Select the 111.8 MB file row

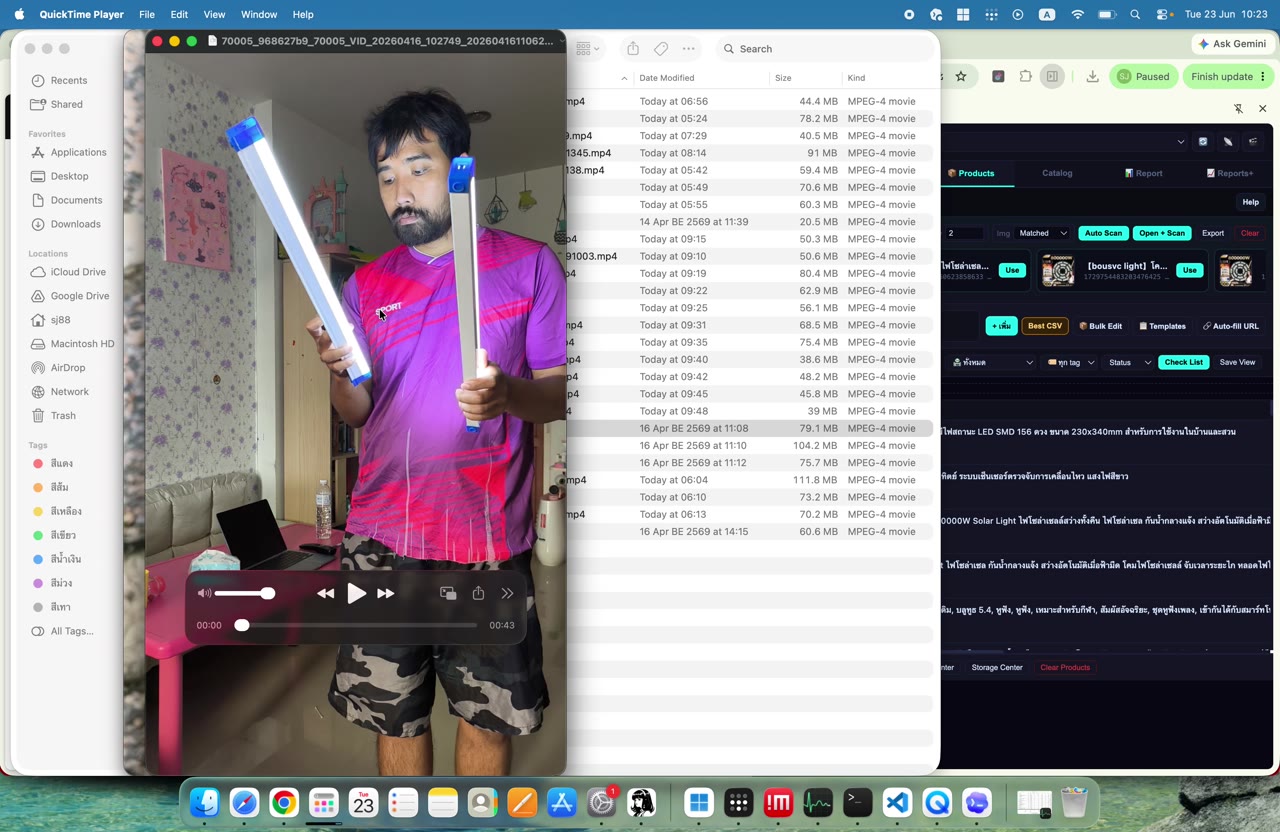pos(752,480)
